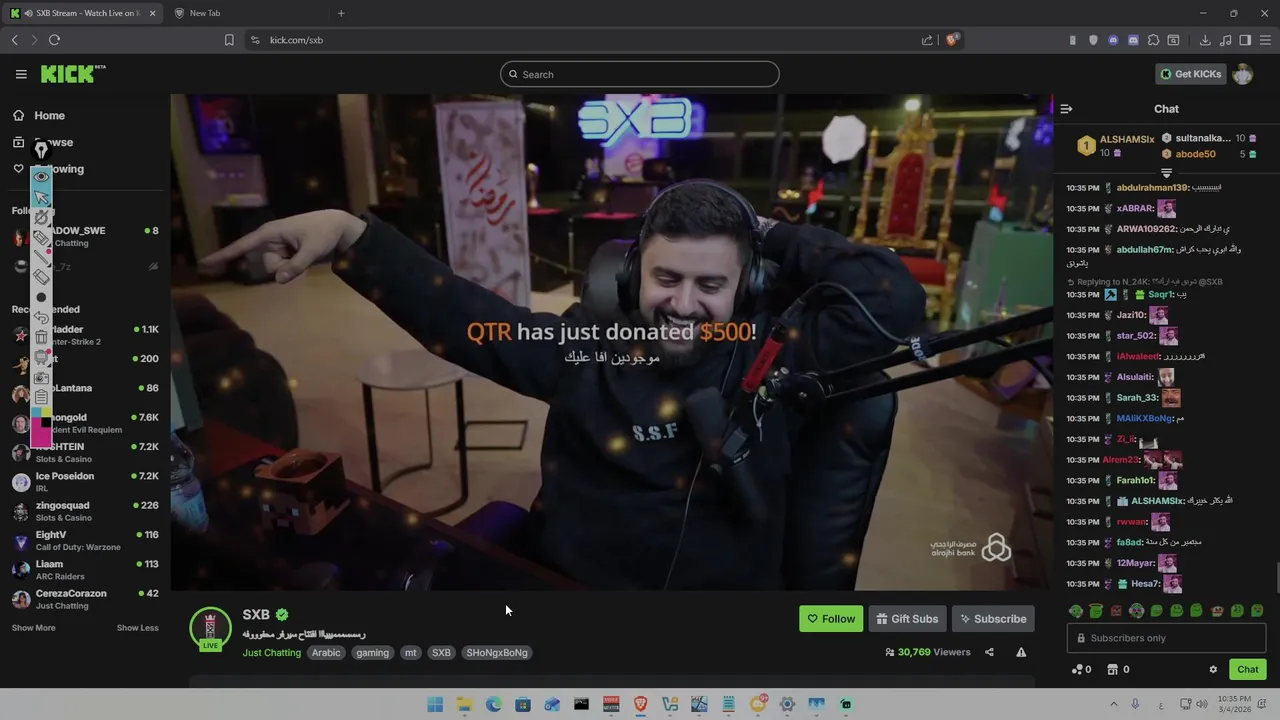Viewport: 1280px width, 720px height.
Task: Pick the magenta color swatch
Action: 37,434
